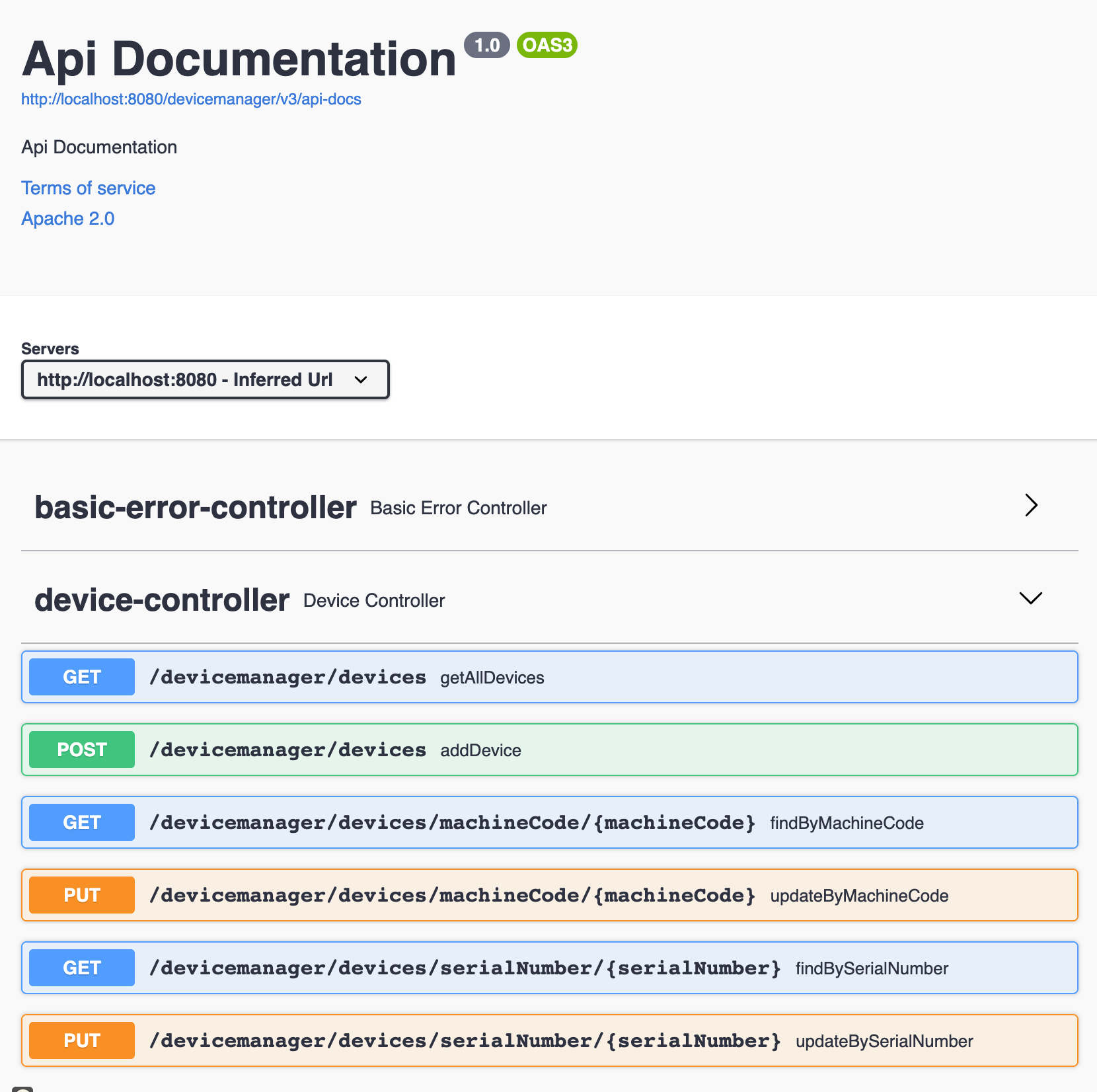Expand PUT updateBySerialNumber endpoint
The height and width of the screenshot is (1092, 1097).
[x=550, y=1040]
